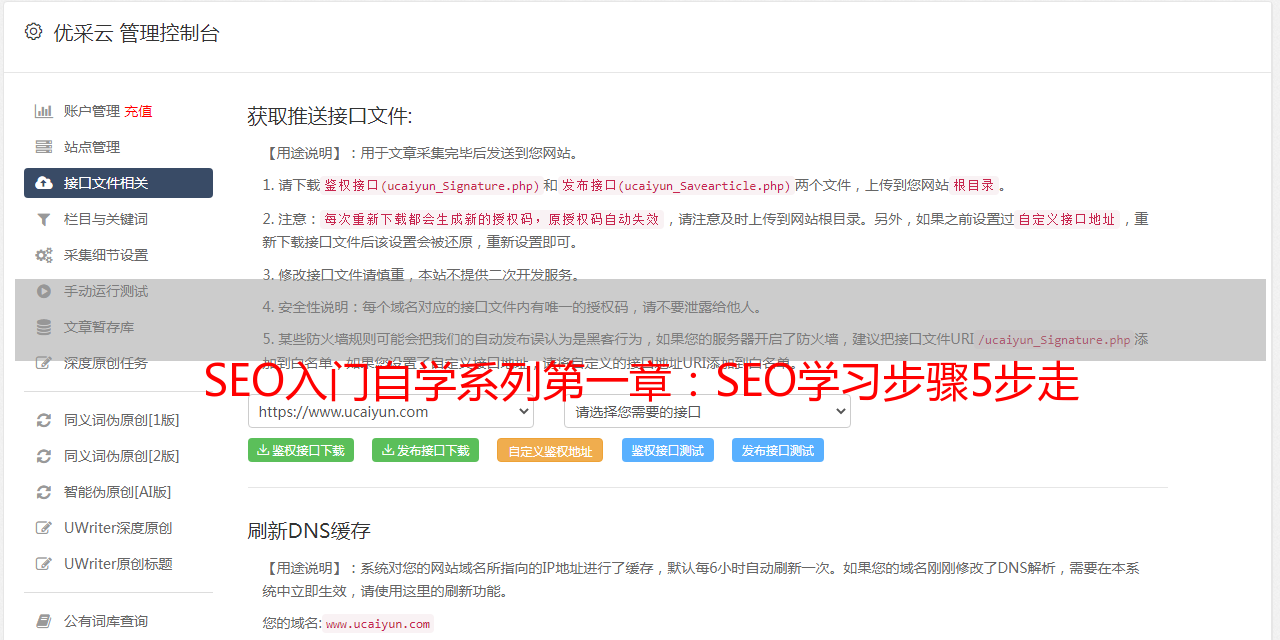The width and height of the screenshot is (1280, 640).
Task: Select the 接口文件相关 menu item
Action: click(118, 183)
